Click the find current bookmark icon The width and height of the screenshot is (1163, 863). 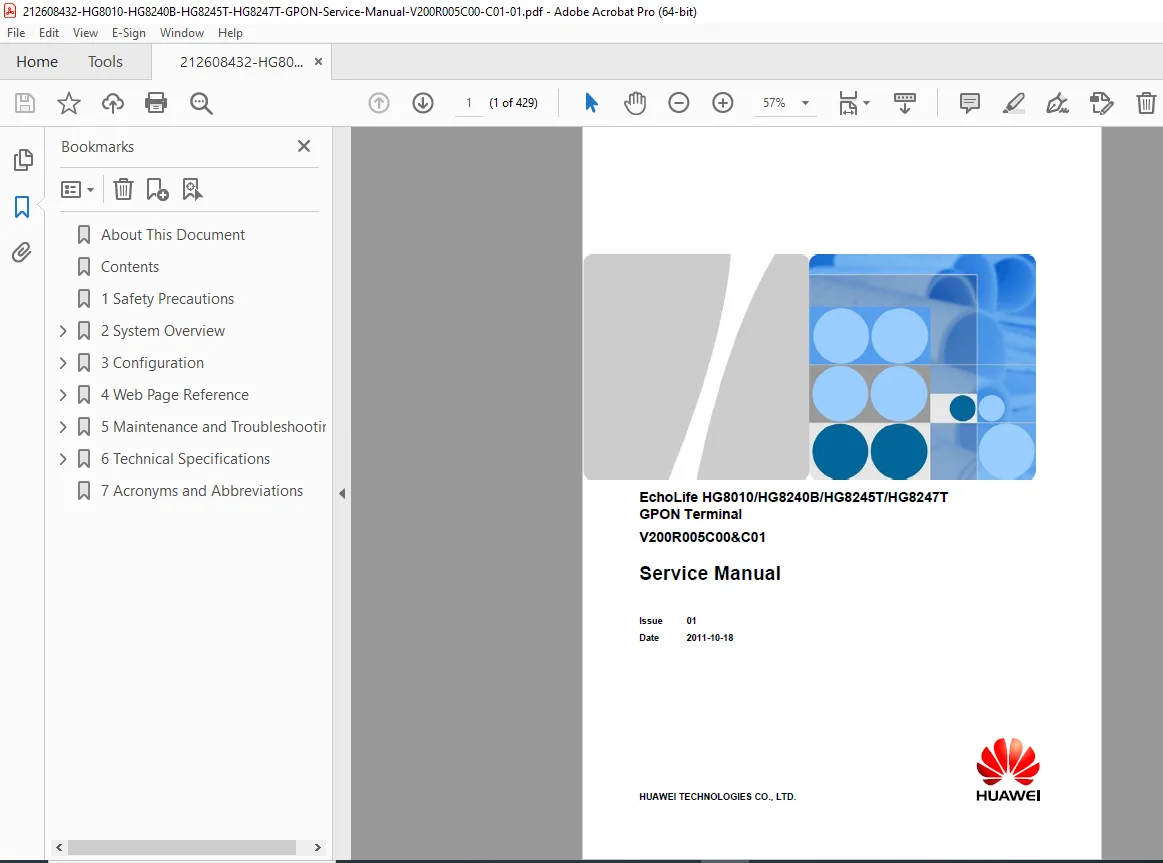[192, 190]
